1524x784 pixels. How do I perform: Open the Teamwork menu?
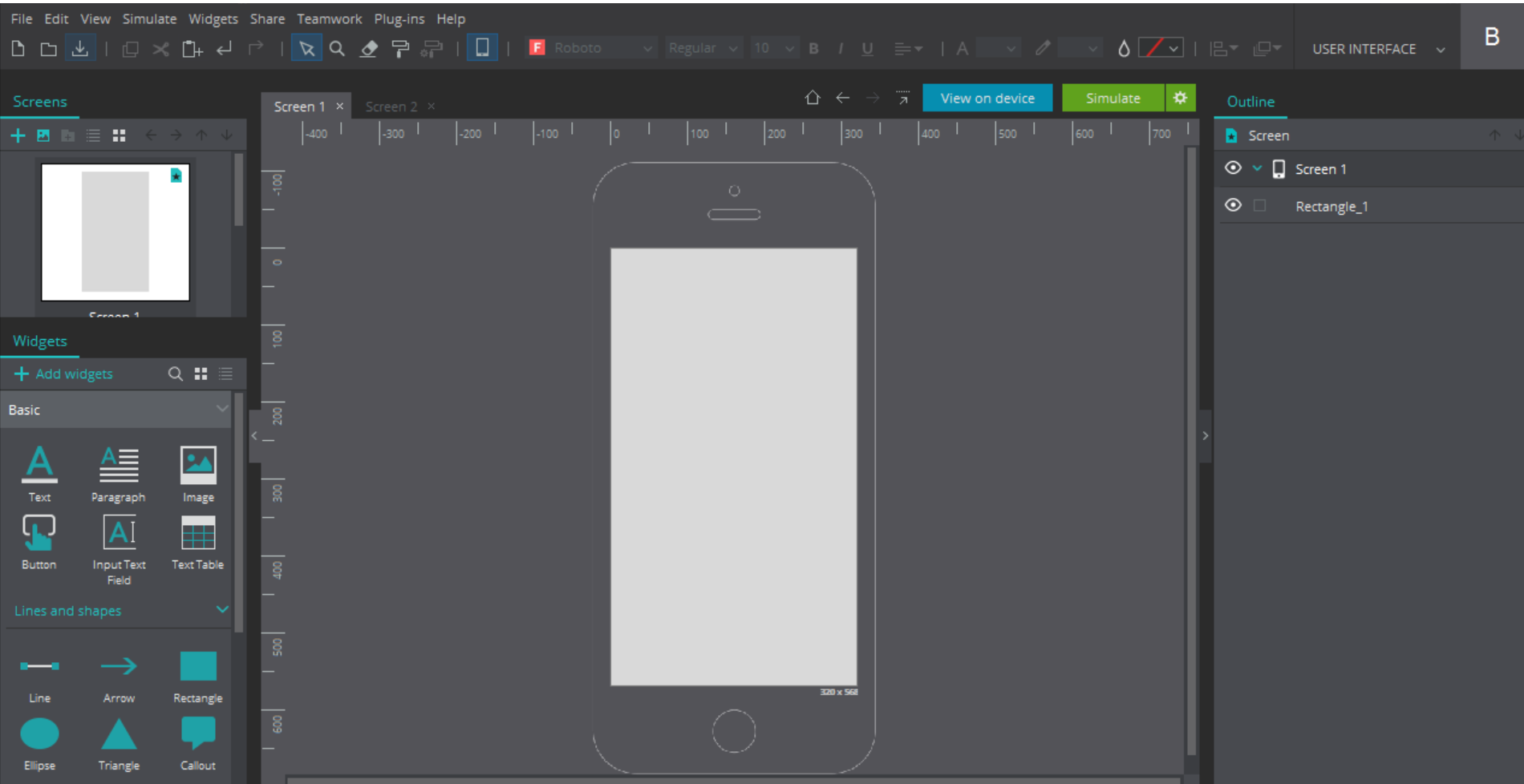(x=329, y=18)
